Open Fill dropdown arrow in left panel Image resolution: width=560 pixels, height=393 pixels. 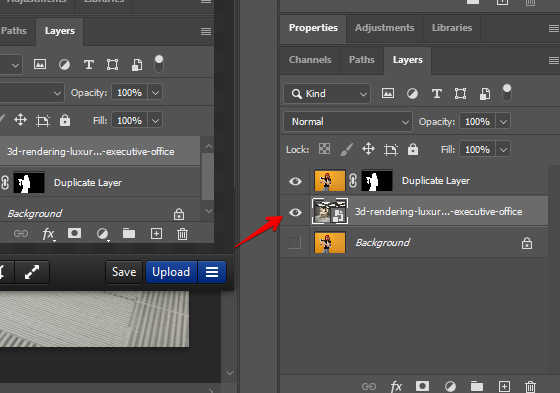click(x=155, y=120)
